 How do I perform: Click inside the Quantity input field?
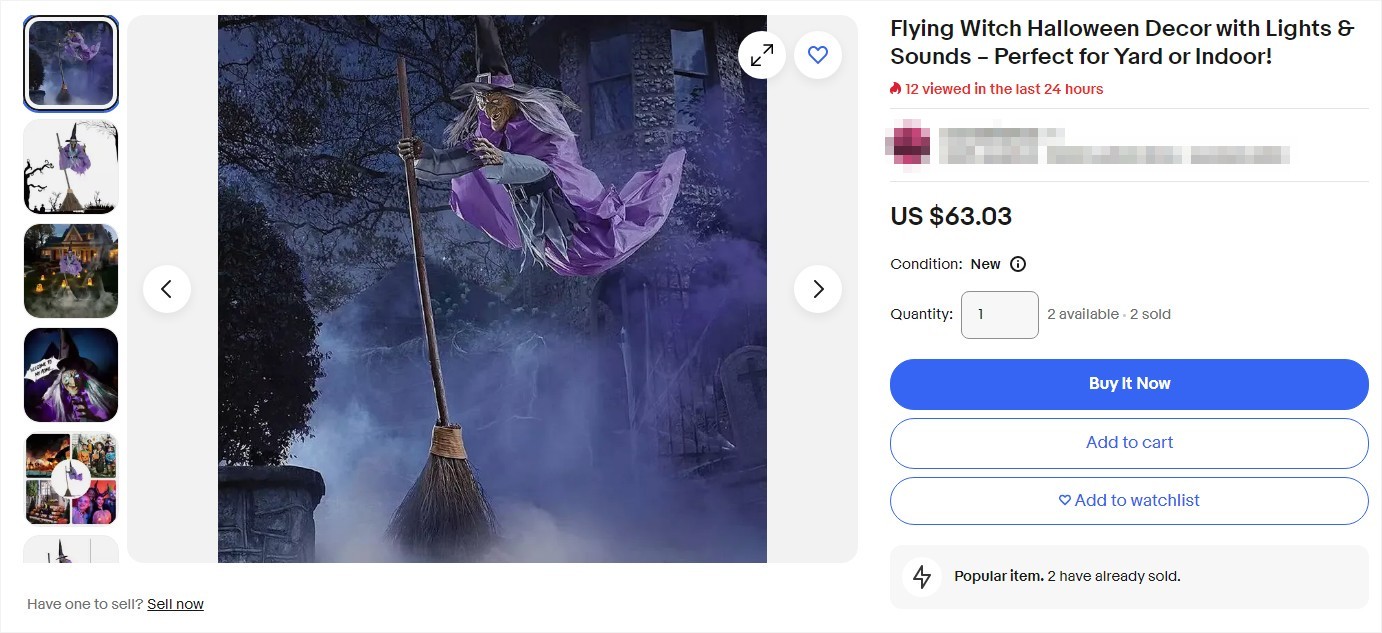999,314
